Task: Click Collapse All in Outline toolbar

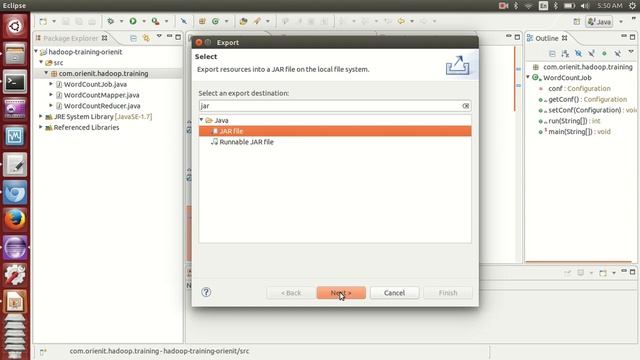Action: [x=552, y=53]
